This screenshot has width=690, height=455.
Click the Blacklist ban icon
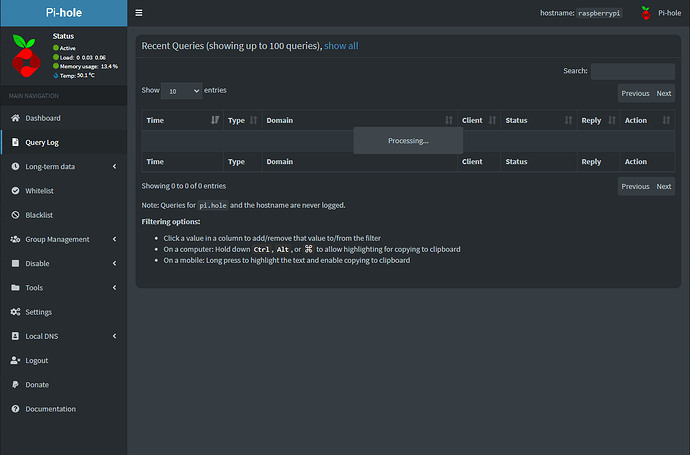coord(15,215)
